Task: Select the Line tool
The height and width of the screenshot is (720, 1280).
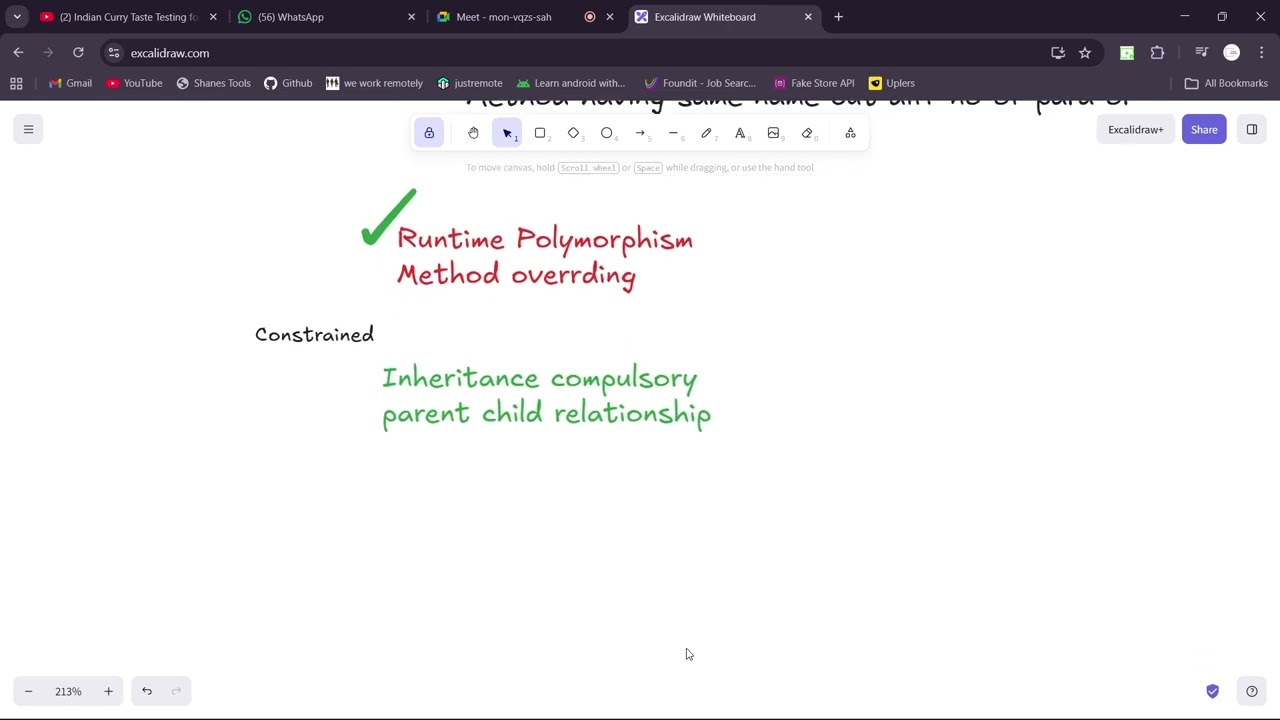Action: click(673, 133)
